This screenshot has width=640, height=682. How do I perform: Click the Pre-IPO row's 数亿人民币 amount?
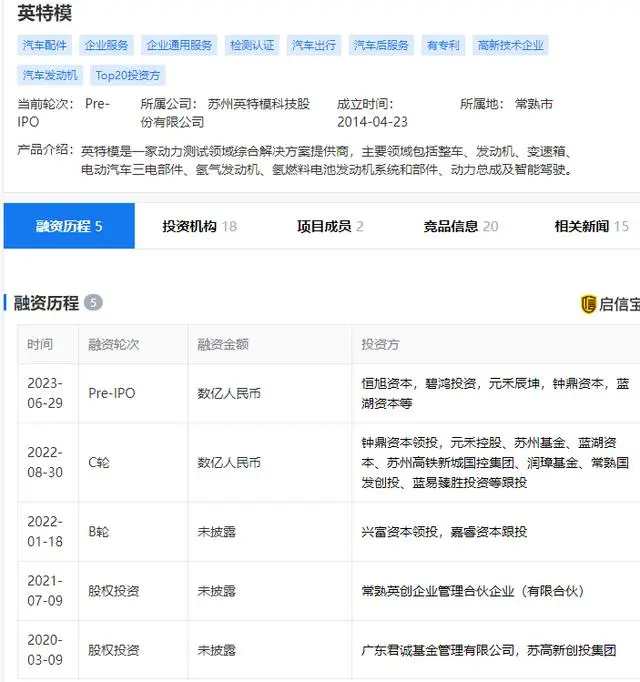(x=229, y=393)
